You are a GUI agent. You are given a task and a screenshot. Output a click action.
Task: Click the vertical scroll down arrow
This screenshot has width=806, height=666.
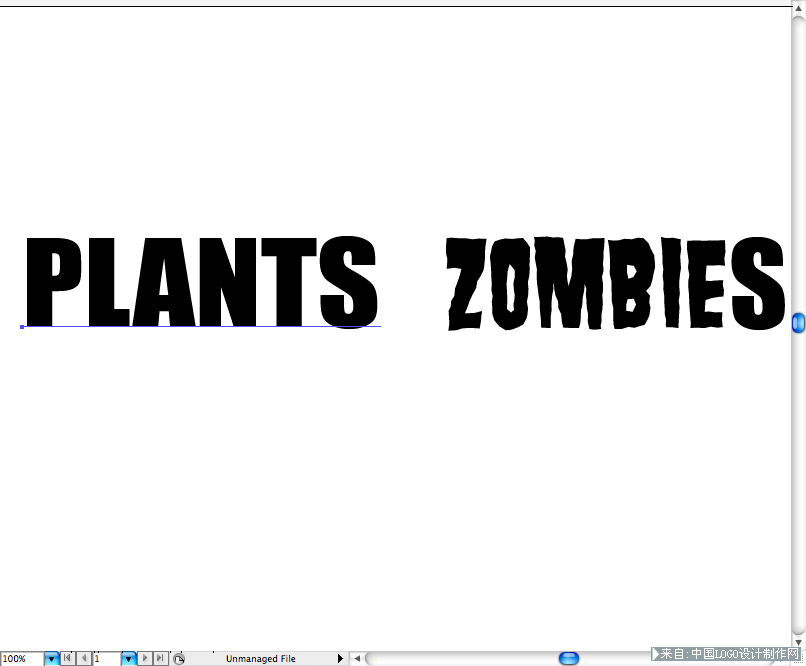798,642
